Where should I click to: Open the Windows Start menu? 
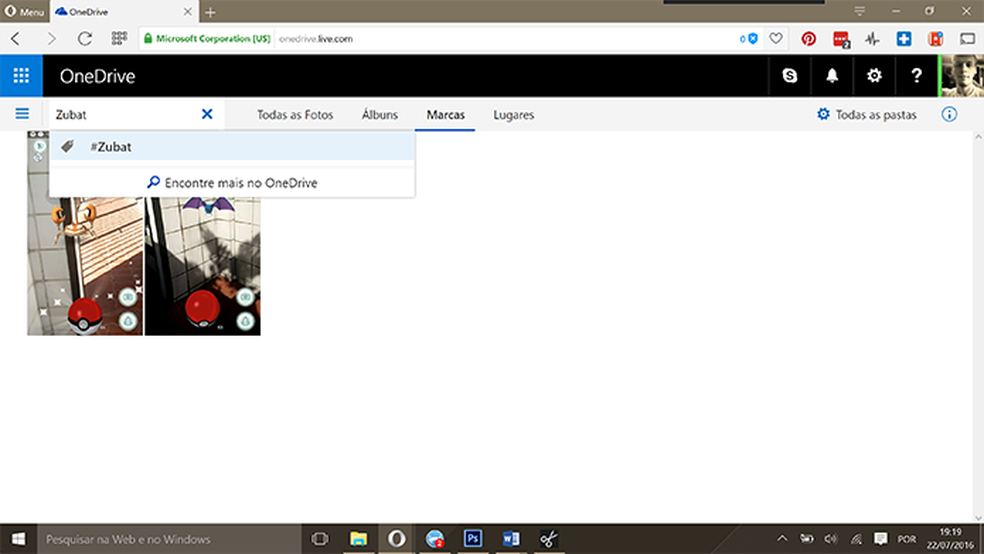coord(18,539)
